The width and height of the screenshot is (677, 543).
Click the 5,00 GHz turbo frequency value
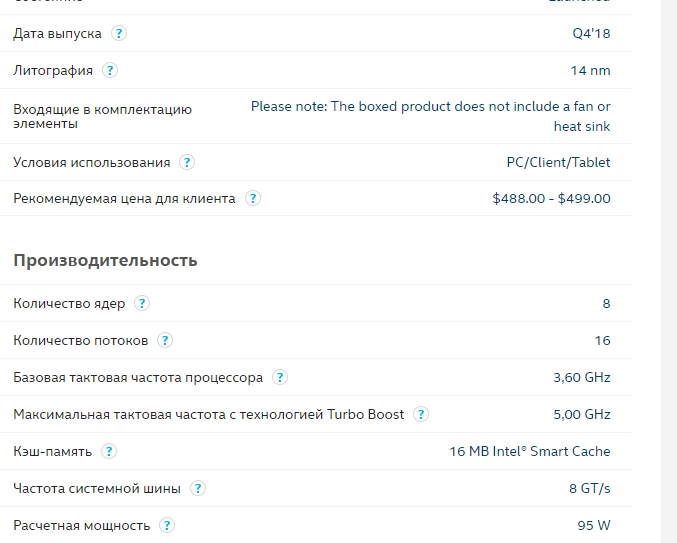click(582, 414)
